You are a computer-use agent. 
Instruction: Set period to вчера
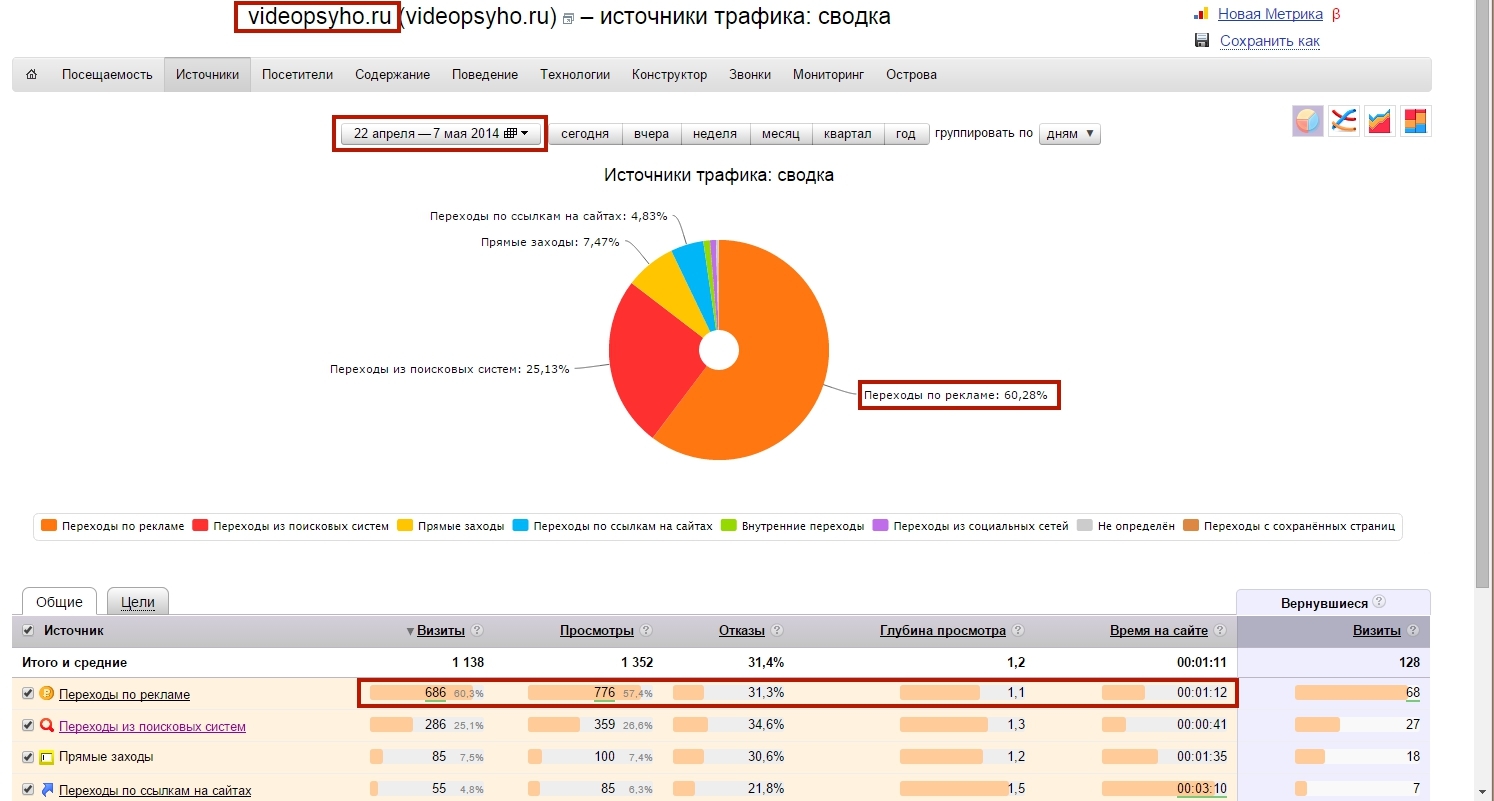(651, 134)
